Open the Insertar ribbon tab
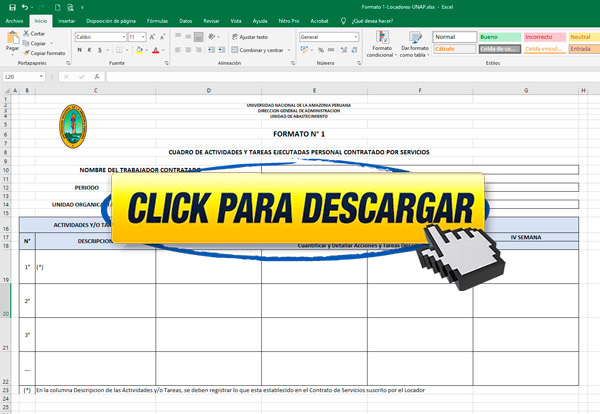Viewport: 600px width, 414px height. click(x=66, y=20)
